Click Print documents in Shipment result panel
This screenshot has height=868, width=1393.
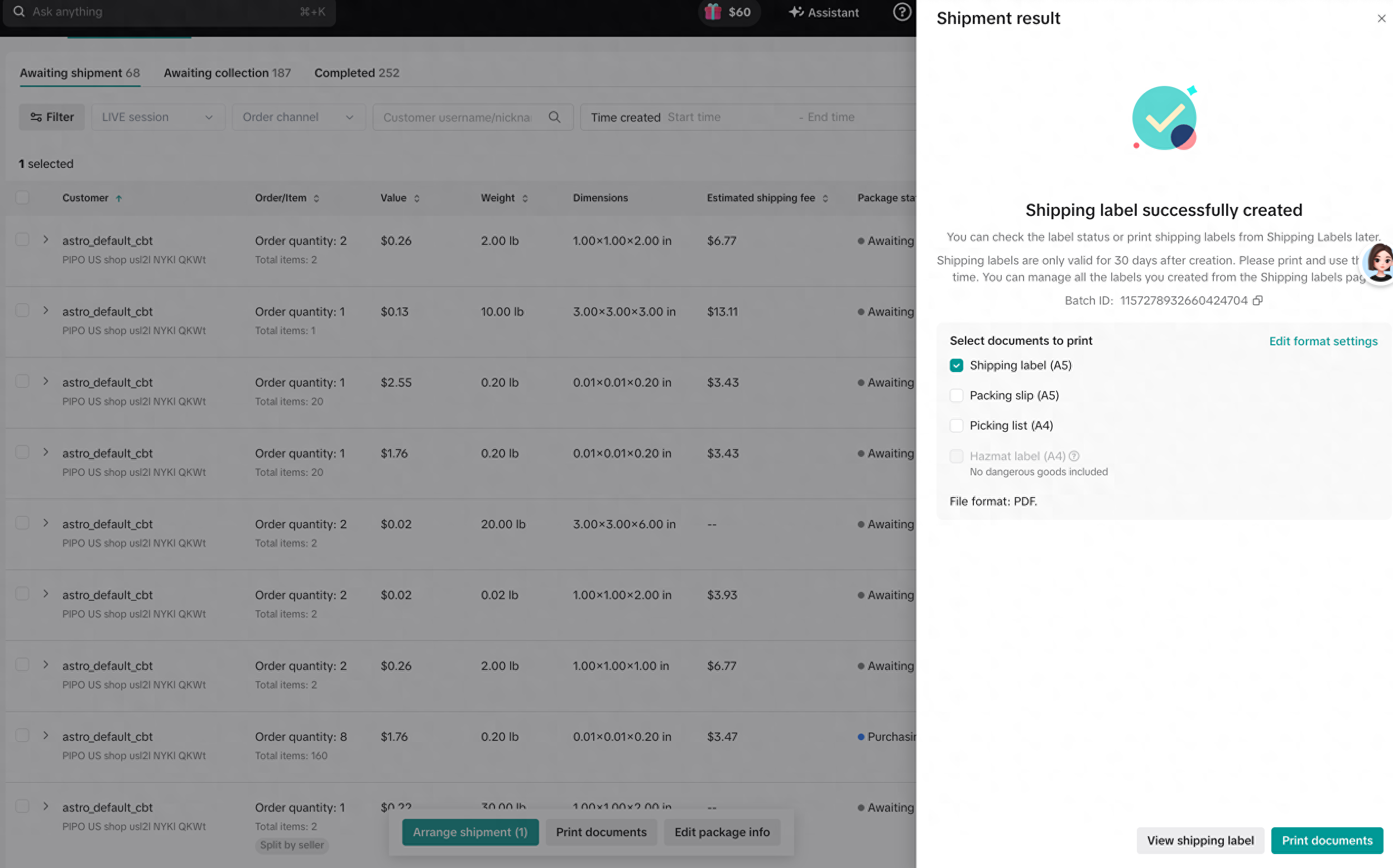coord(1327,841)
